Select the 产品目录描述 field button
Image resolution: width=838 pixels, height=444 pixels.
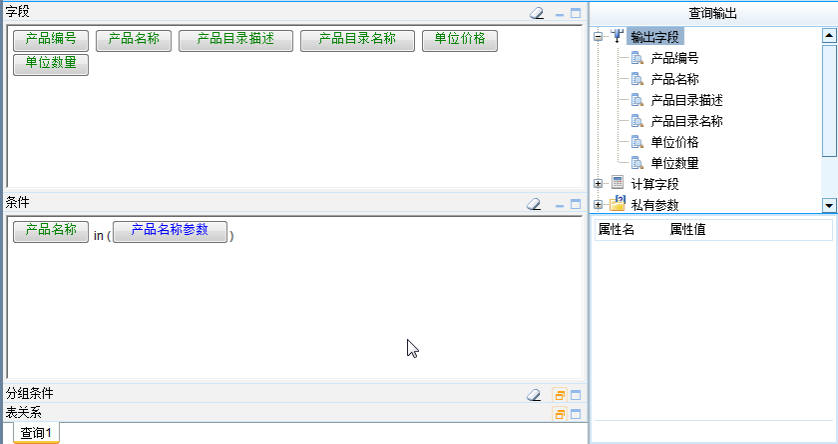coord(236,41)
